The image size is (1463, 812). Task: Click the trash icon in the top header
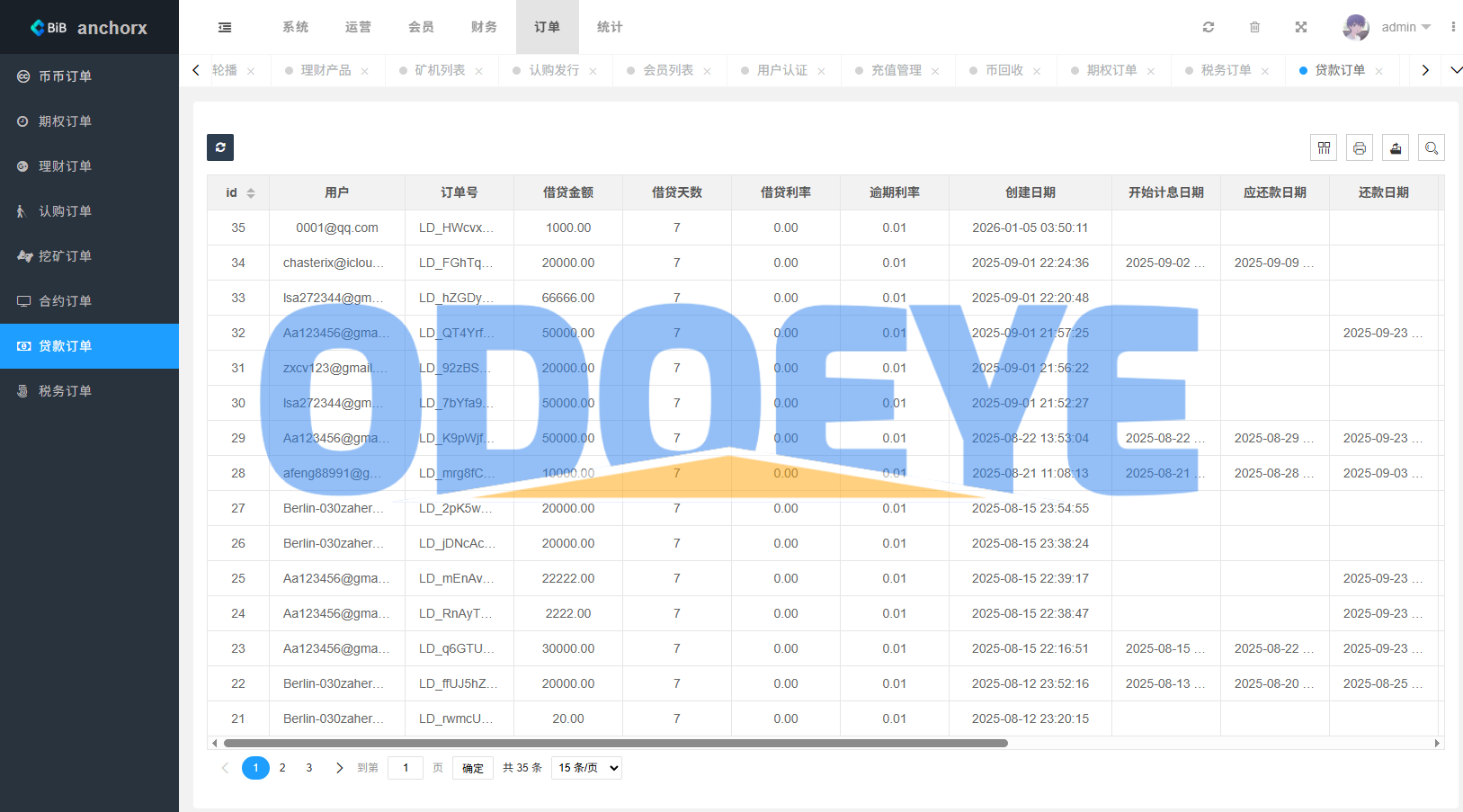pyautogui.click(x=1254, y=27)
